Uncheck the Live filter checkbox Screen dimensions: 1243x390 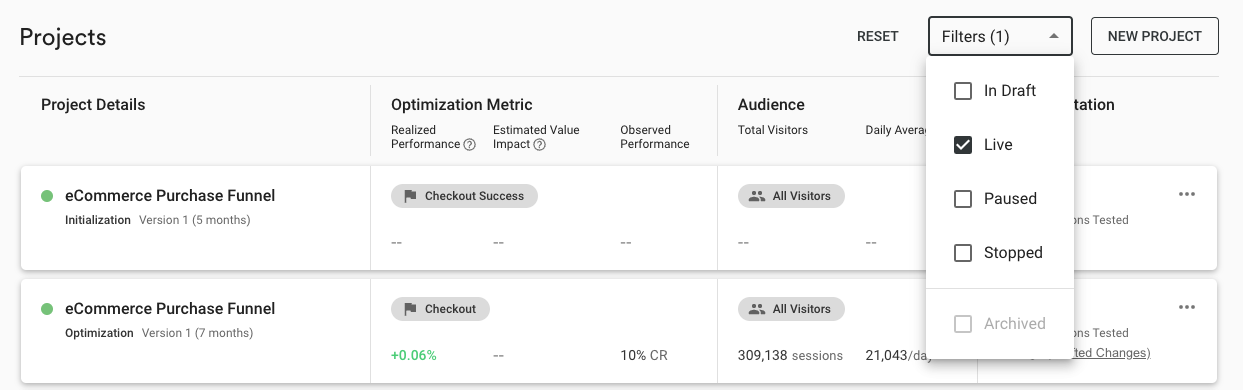pos(963,145)
